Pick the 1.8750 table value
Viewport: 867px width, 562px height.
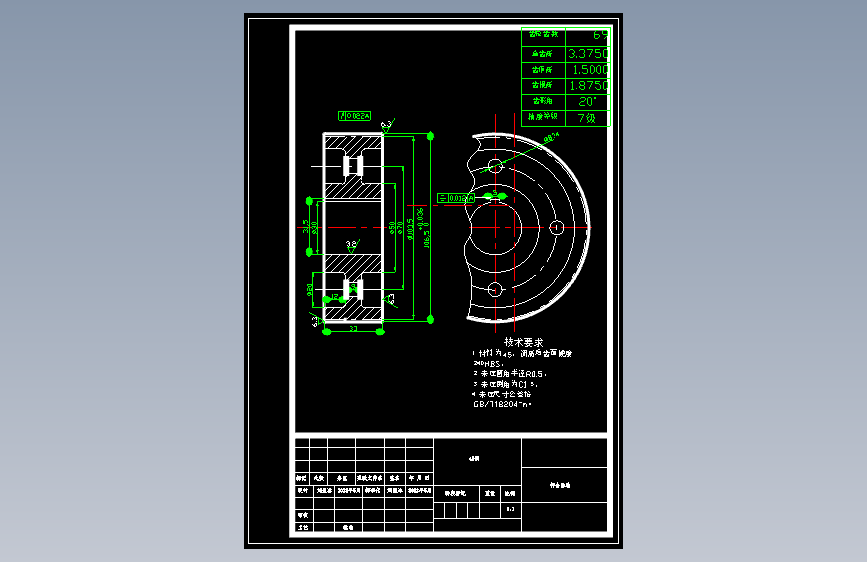click(x=589, y=86)
